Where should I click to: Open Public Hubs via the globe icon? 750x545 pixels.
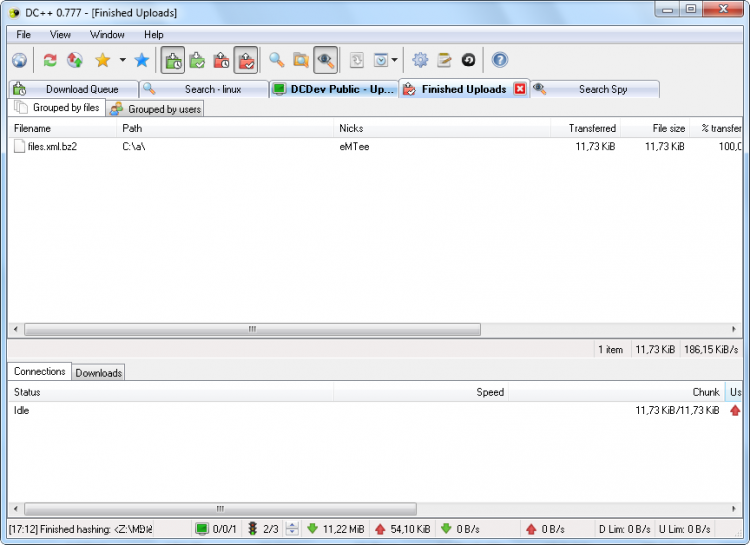point(20,60)
